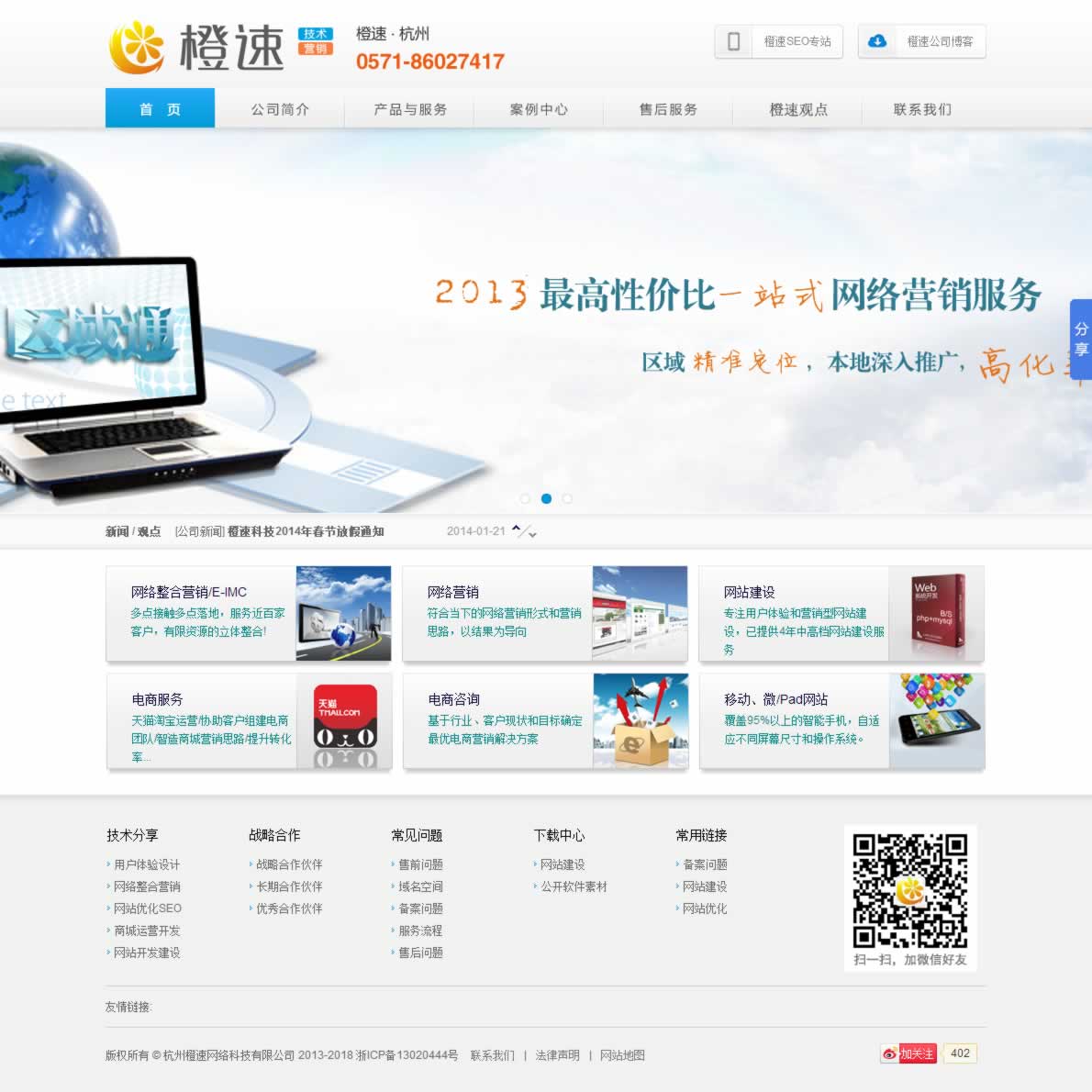Click the 橙速 orange logo
1092x1092 pixels.
196,48
